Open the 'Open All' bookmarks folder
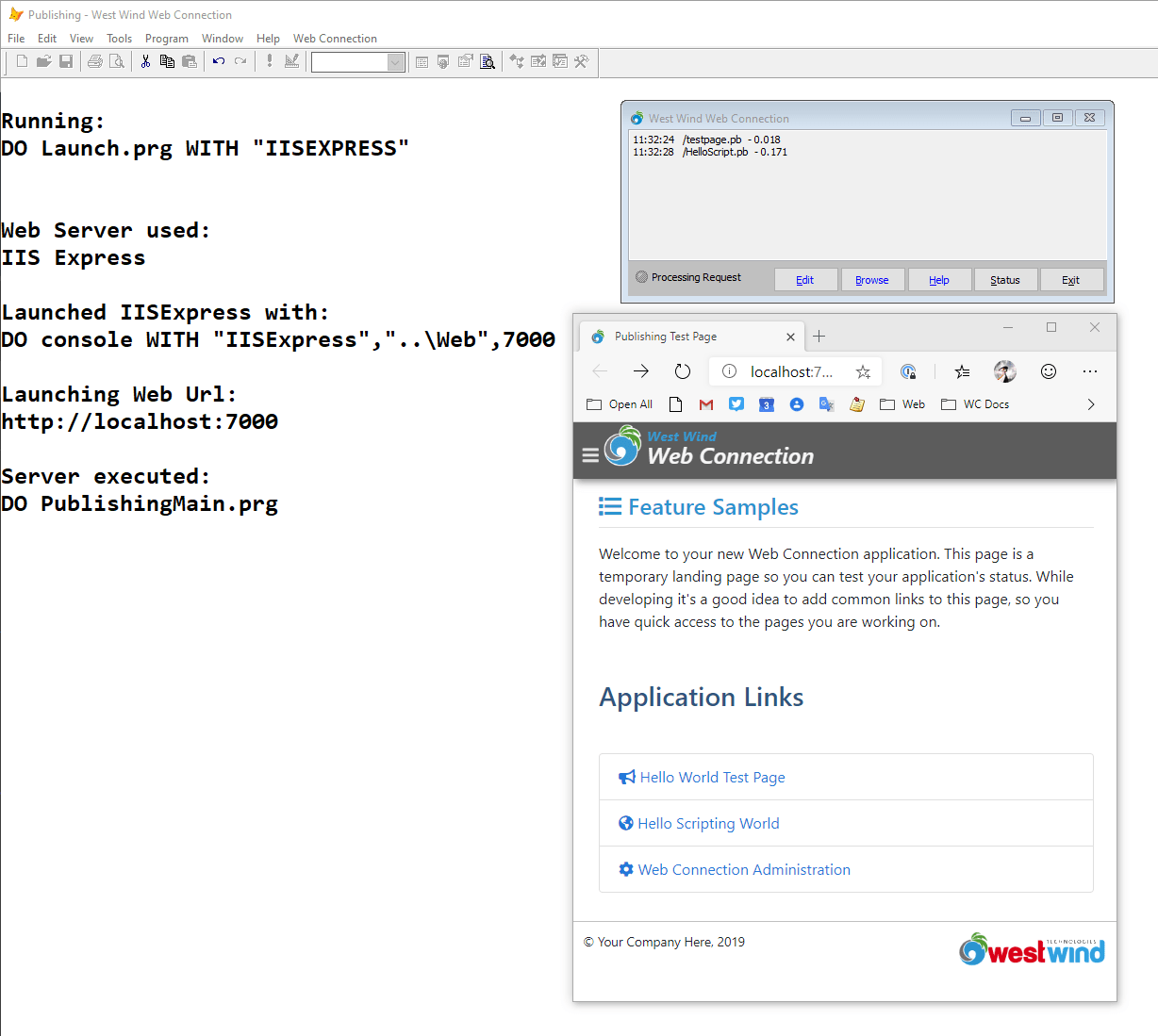The width and height of the screenshot is (1158, 1036). point(620,404)
